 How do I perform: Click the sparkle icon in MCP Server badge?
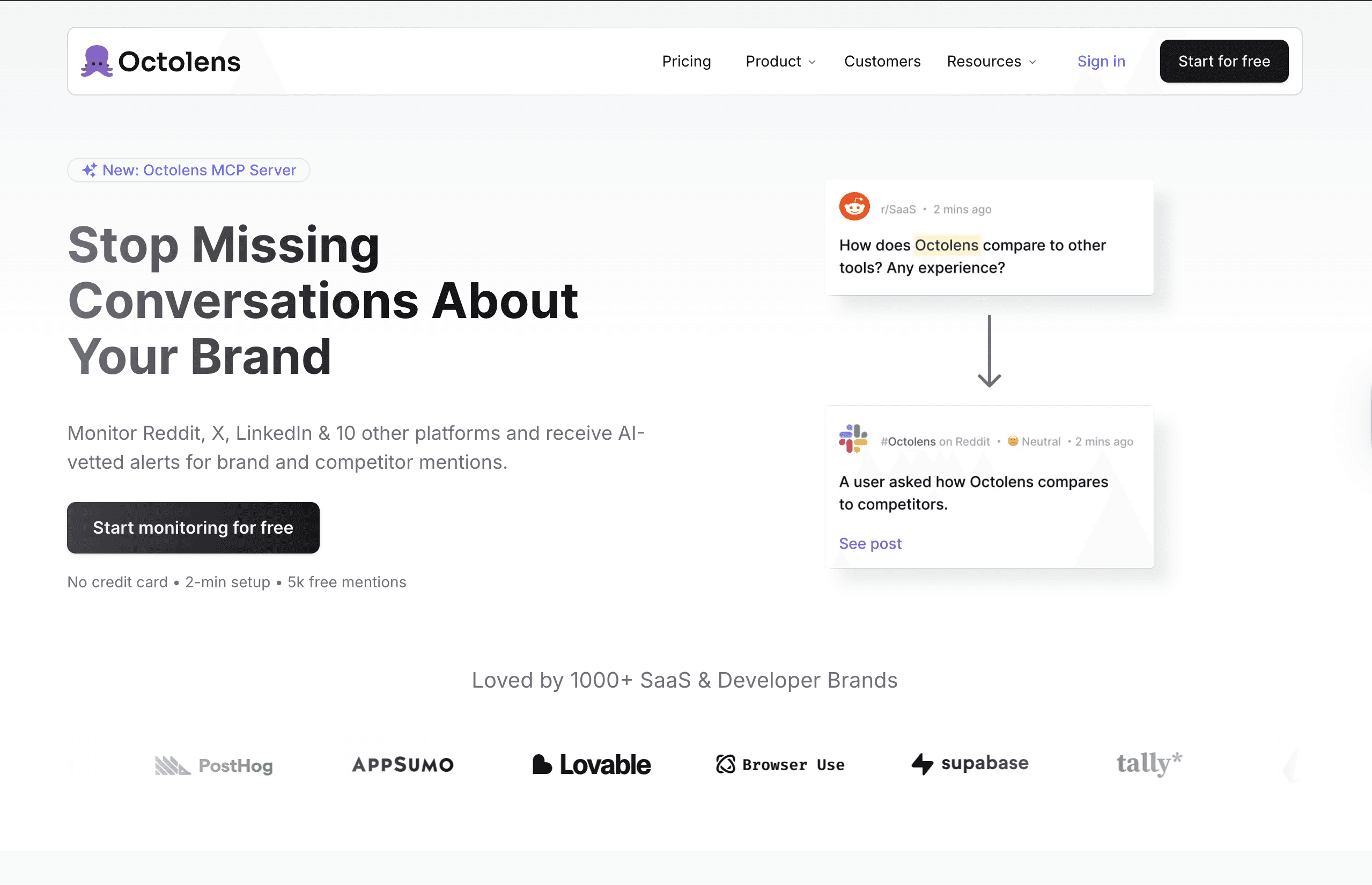point(89,170)
